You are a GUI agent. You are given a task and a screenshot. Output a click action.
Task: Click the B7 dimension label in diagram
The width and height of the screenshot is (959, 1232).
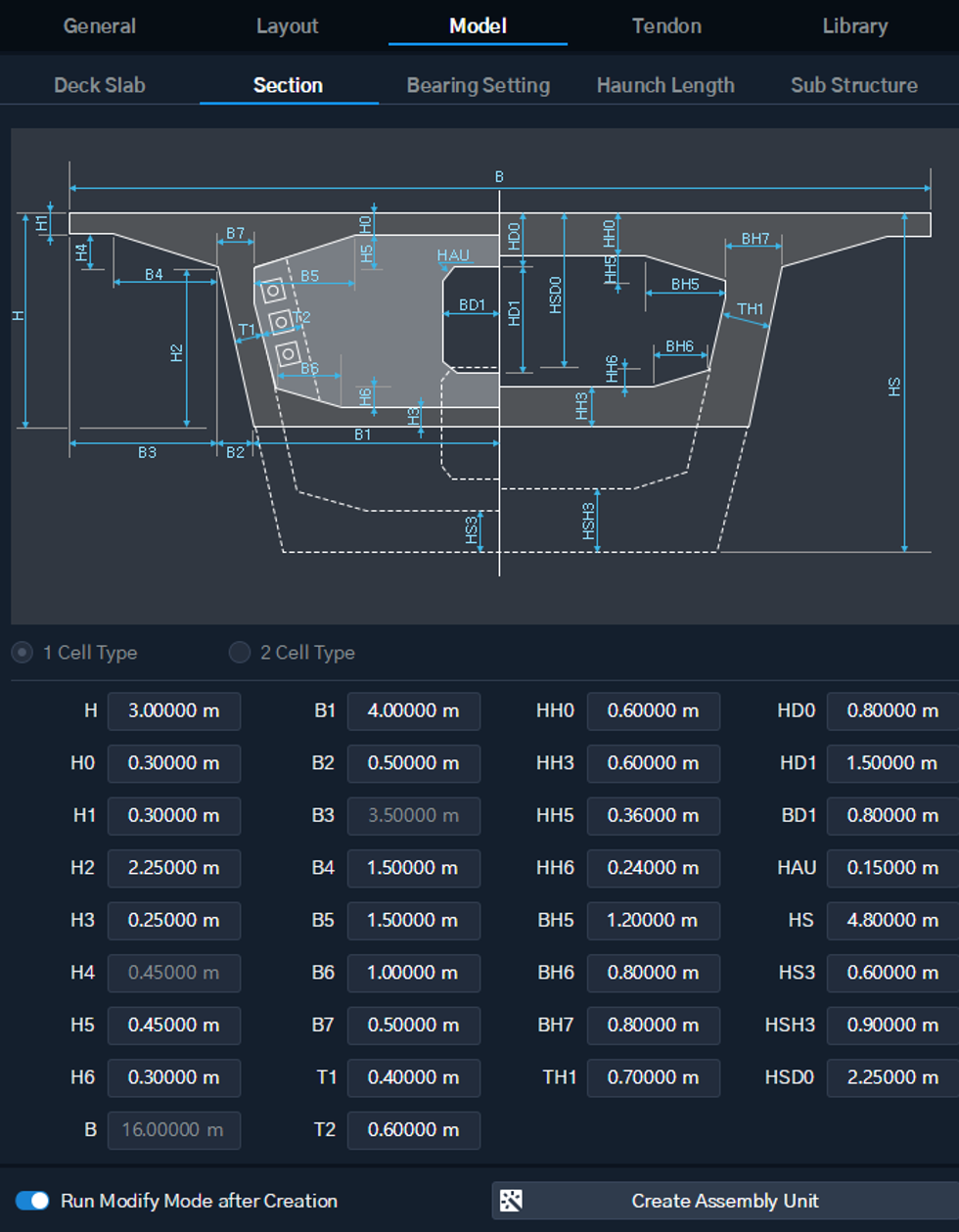235,234
